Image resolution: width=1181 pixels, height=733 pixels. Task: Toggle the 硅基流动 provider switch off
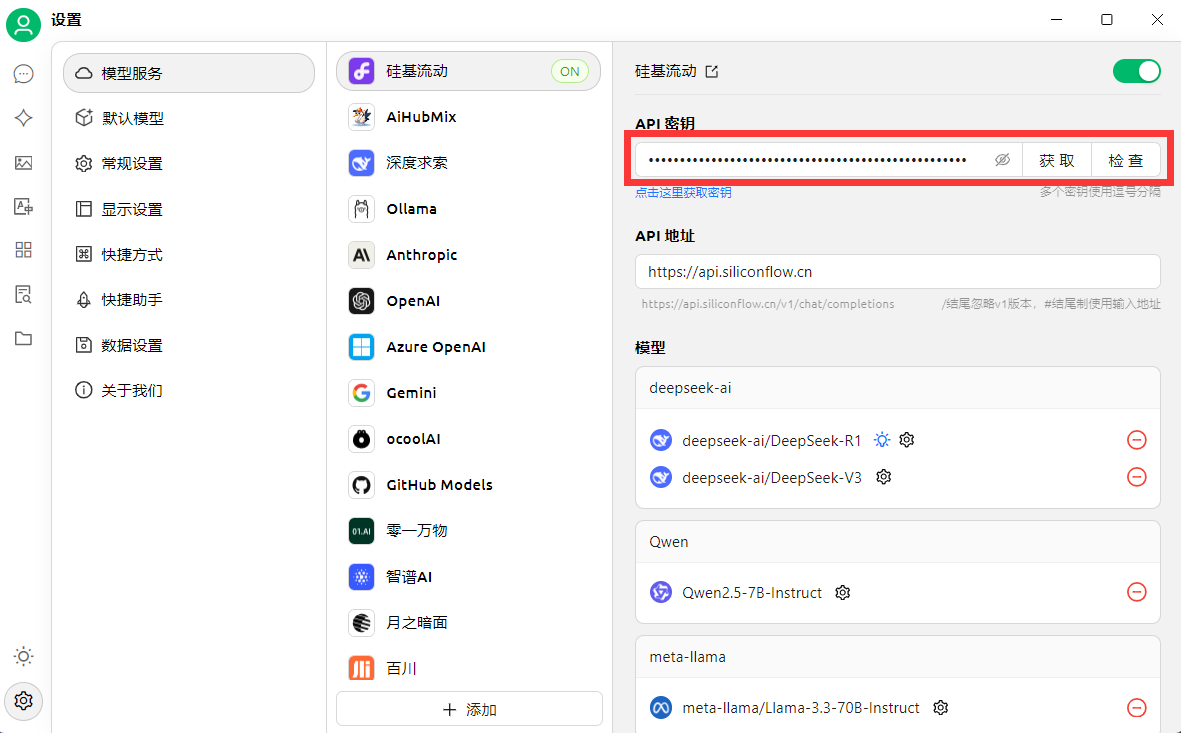pyautogui.click(x=1137, y=72)
